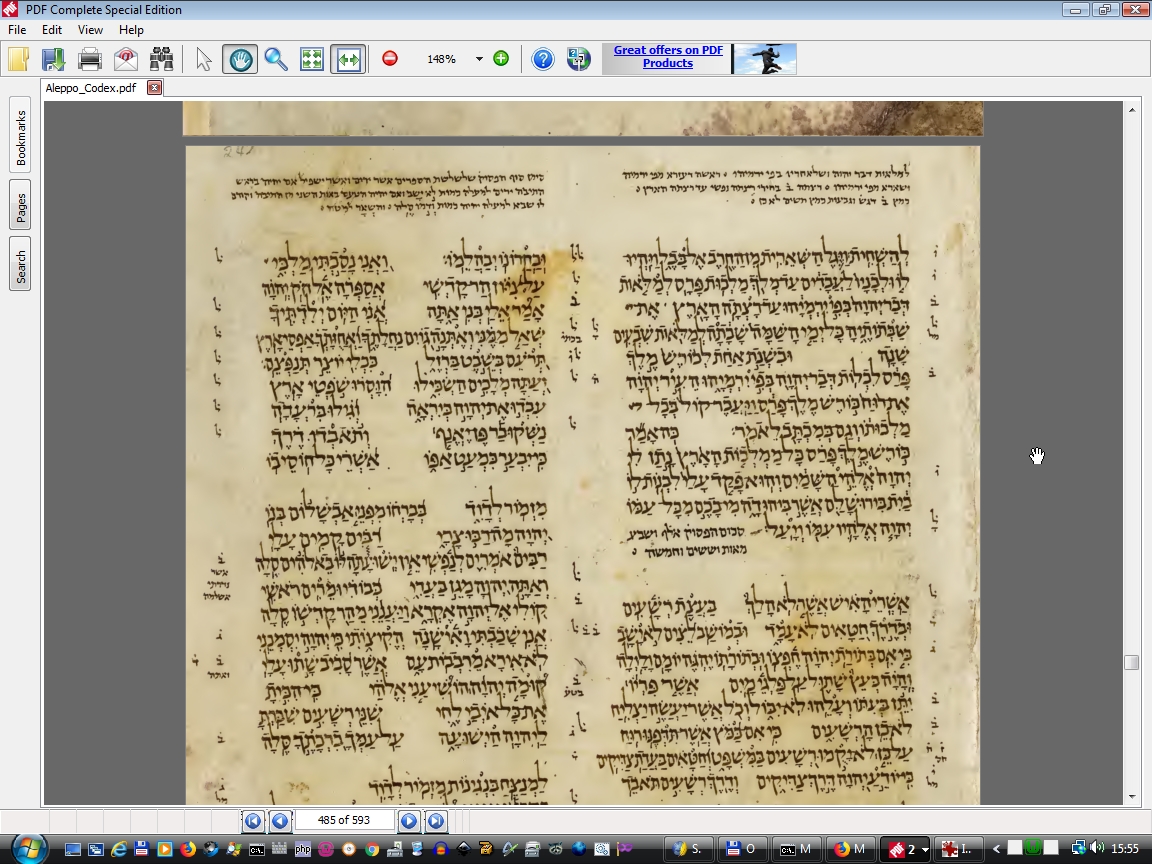Toggle the Fit Width view button
The image size is (1152, 864).
click(x=348, y=59)
